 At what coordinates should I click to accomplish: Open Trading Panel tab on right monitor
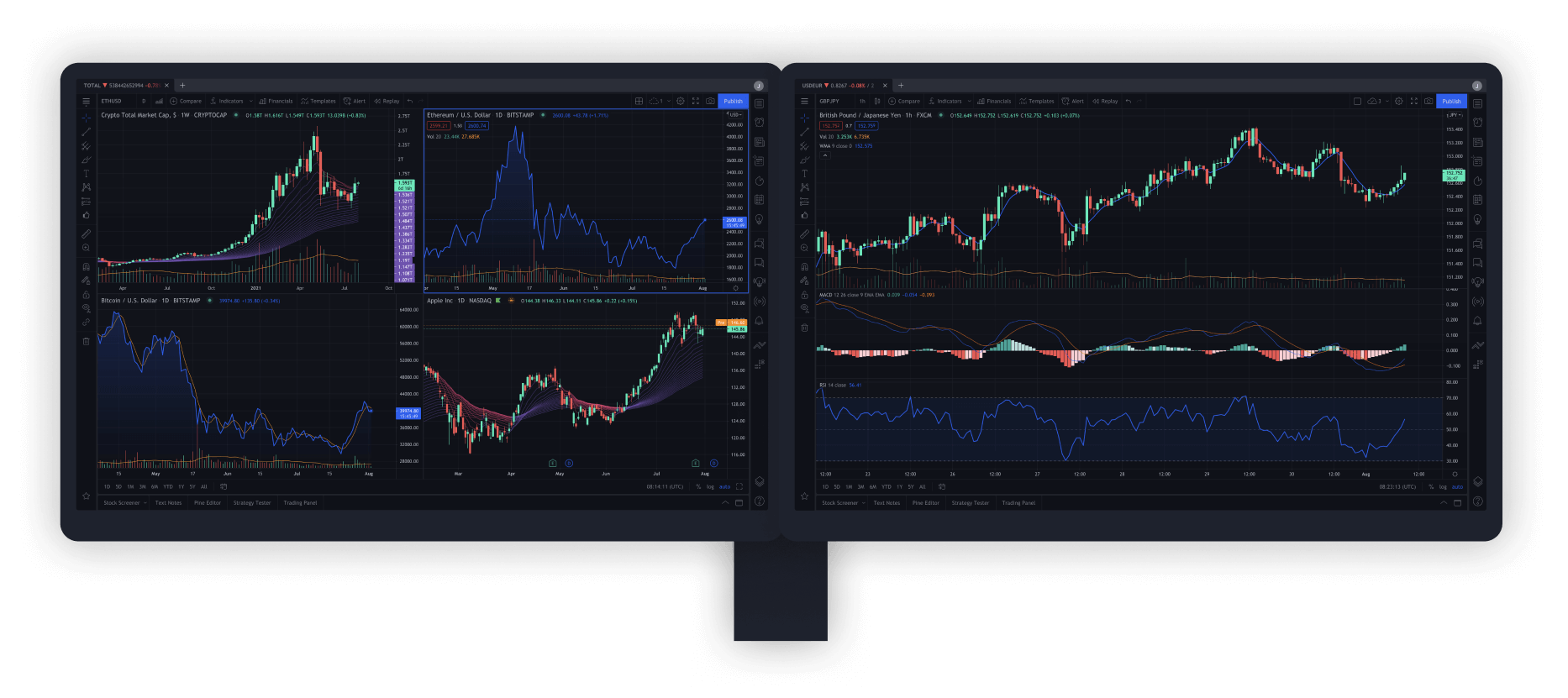coord(1018,503)
